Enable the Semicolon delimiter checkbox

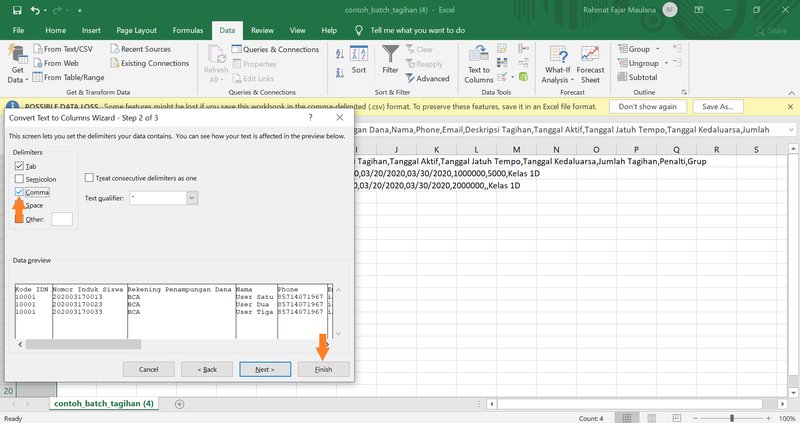19,179
